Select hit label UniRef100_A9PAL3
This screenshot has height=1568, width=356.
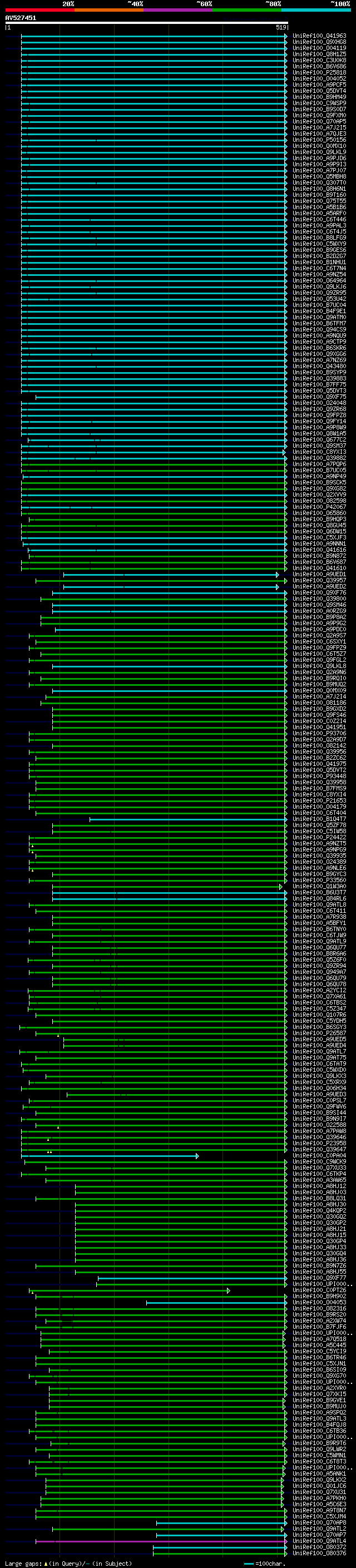click(319, 225)
